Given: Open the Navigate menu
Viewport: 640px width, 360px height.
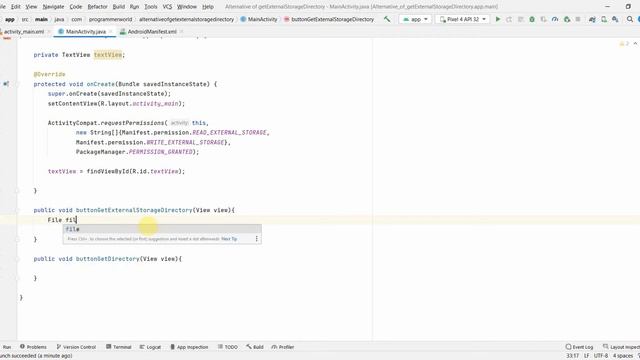Looking at the screenshot, I should point(53,7).
